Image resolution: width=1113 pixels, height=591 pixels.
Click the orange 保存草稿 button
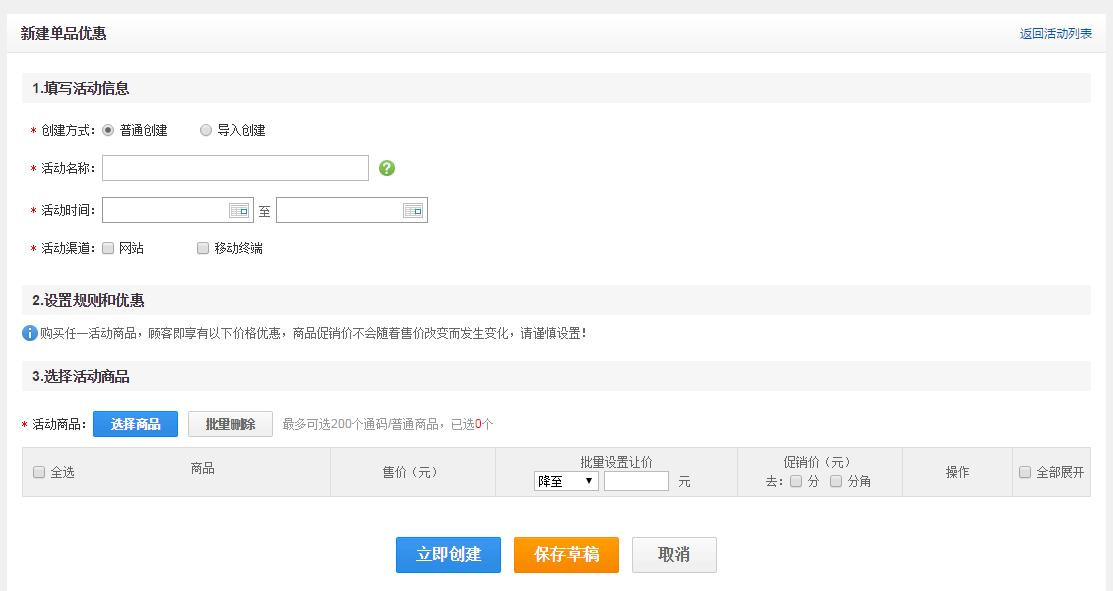[x=566, y=555]
